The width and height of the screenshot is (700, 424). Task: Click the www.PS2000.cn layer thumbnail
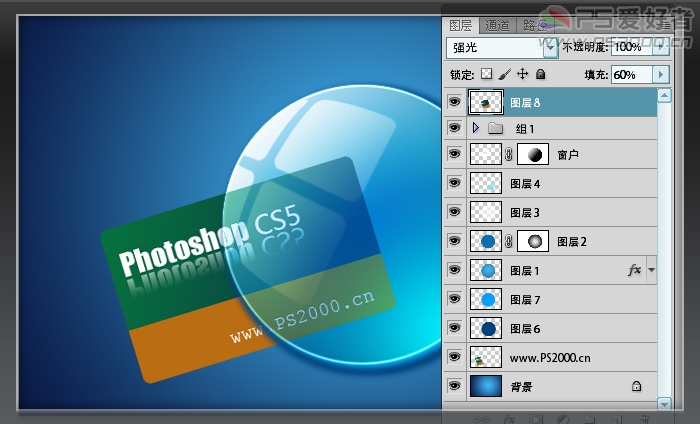pyautogui.click(x=486, y=357)
